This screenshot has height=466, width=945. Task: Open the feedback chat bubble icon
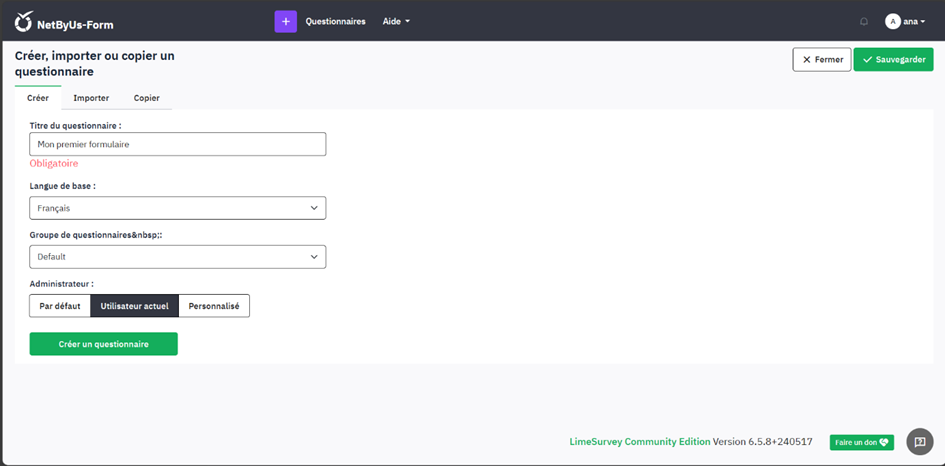920,442
